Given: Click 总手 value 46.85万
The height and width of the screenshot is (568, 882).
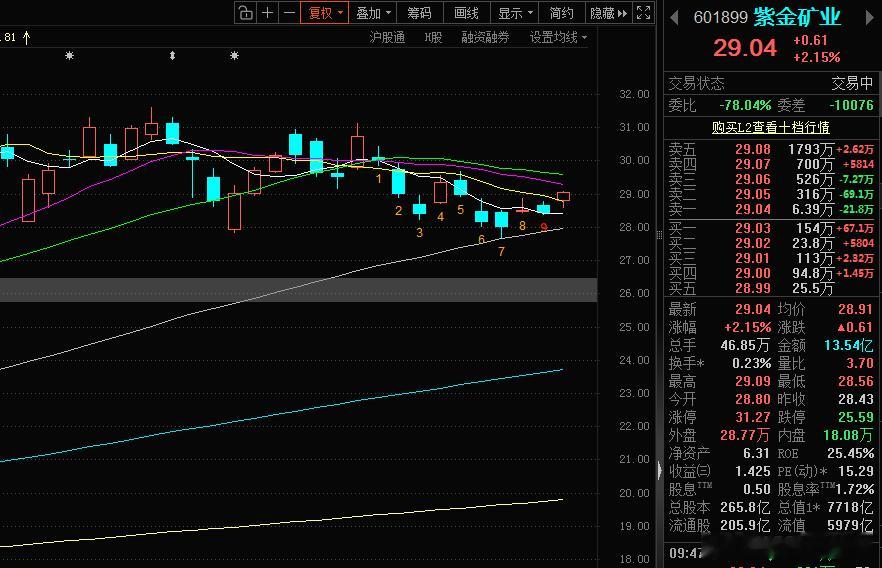Looking at the screenshot, I should point(745,345).
